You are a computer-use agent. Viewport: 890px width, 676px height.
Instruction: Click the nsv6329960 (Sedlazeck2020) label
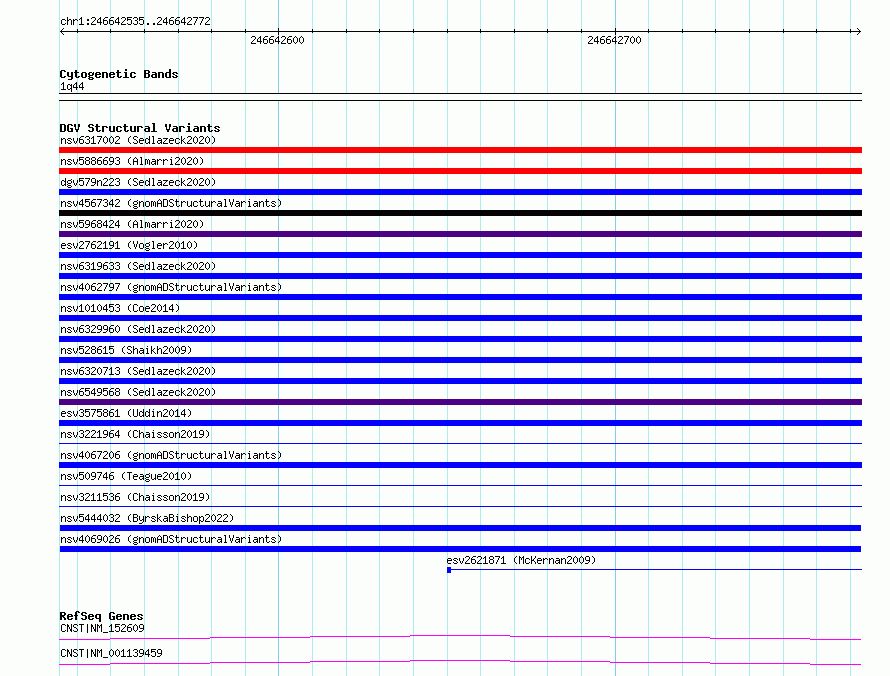tap(138, 329)
